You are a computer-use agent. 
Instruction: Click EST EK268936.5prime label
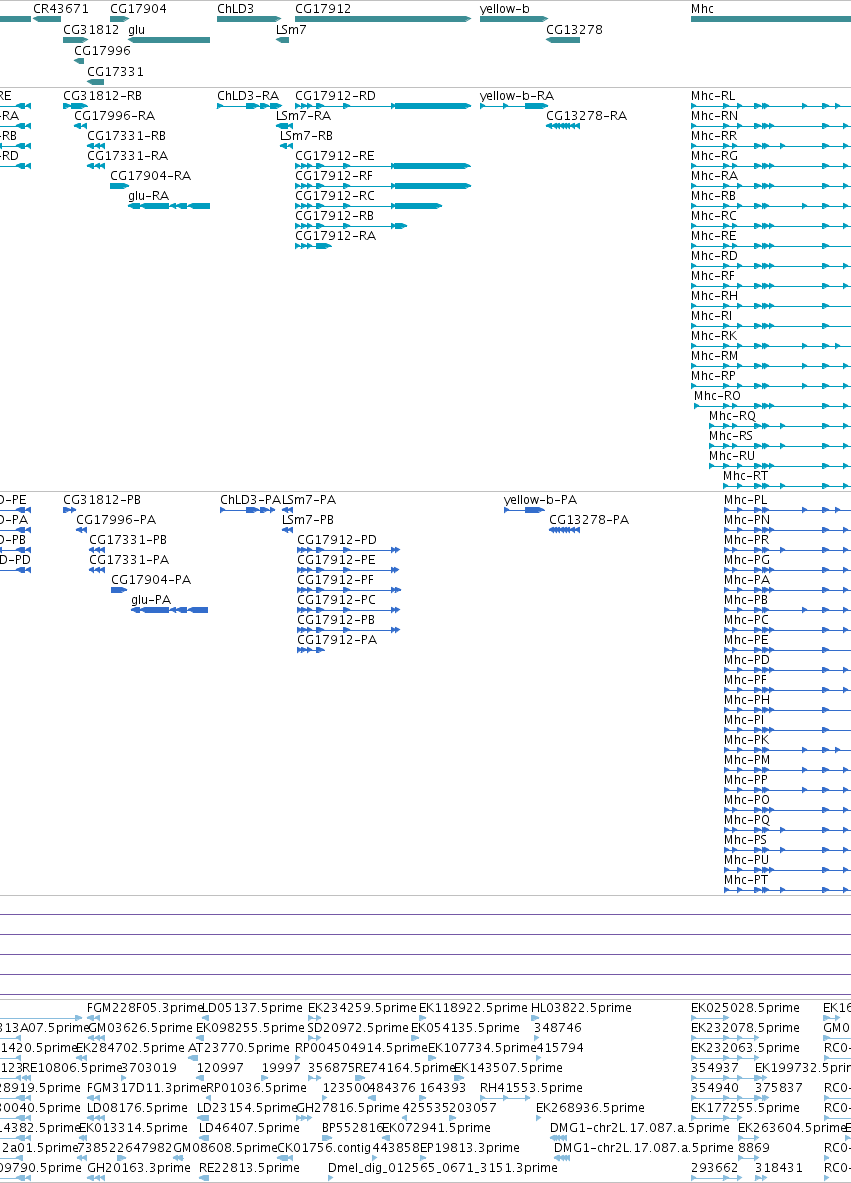click(x=590, y=1108)
